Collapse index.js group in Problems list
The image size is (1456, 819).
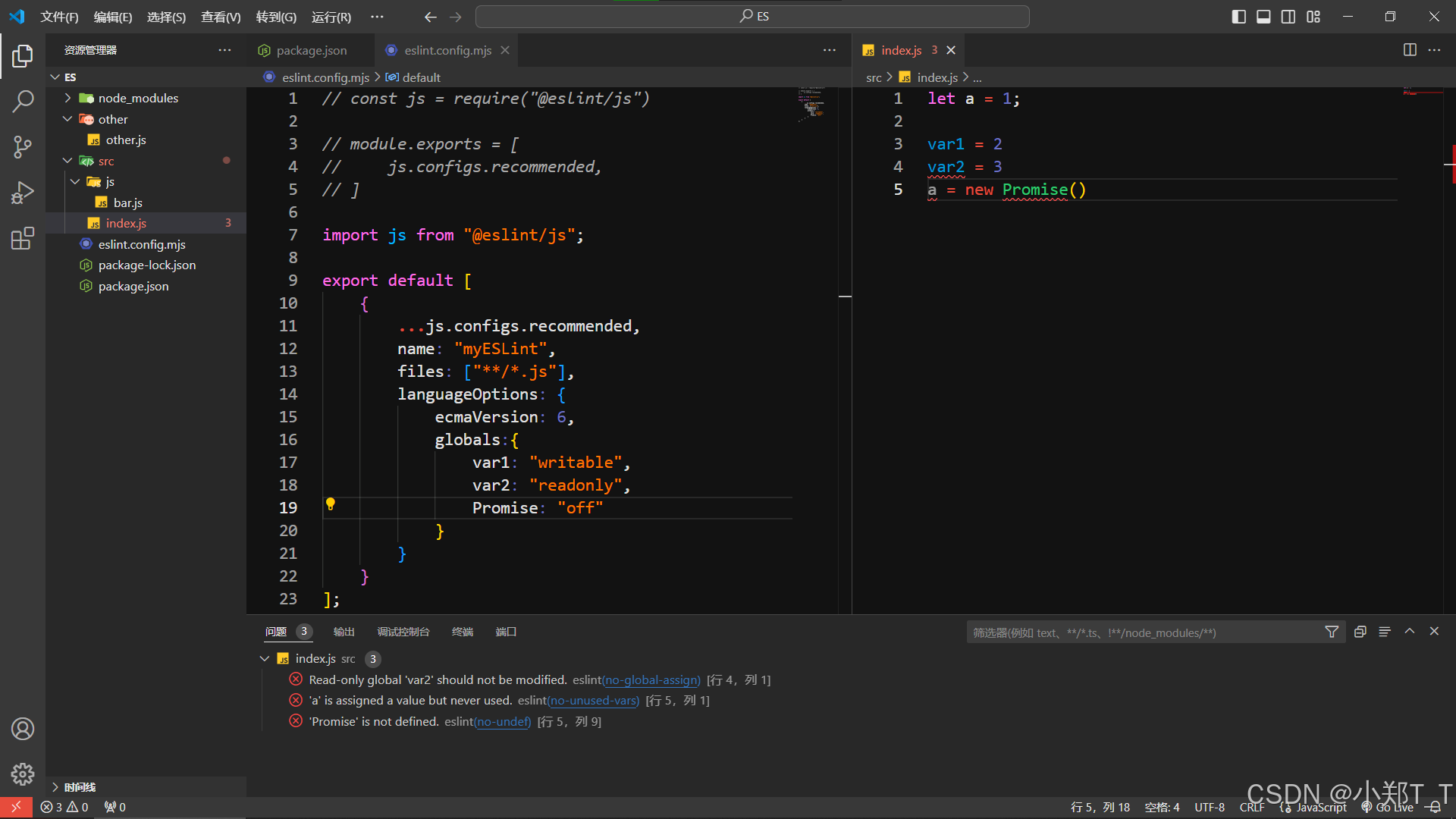point(265,659)
